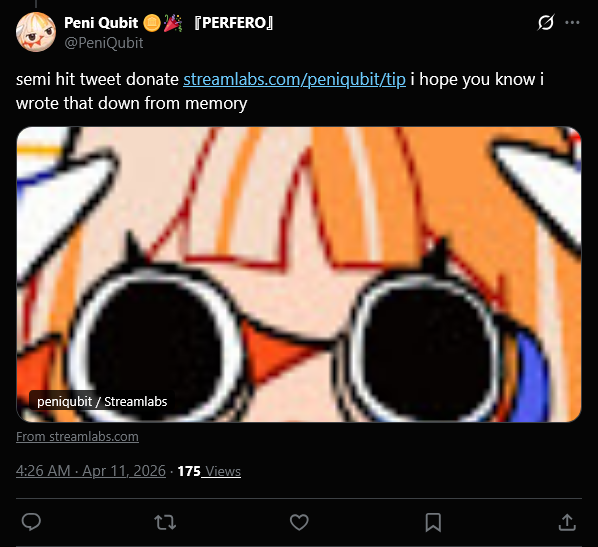Screen dimensions: 598x547
Task: Click the share upload icon
Action: [x=567, y=522]
